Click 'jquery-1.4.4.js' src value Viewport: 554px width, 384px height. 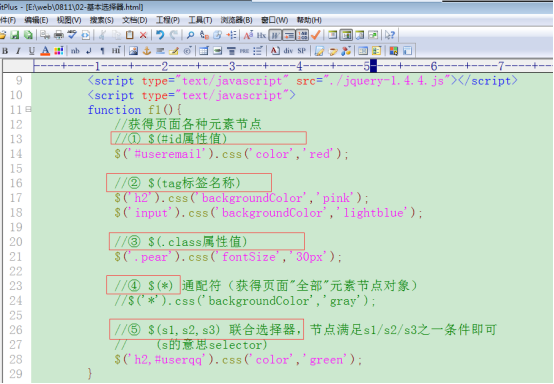pos(394,81)
